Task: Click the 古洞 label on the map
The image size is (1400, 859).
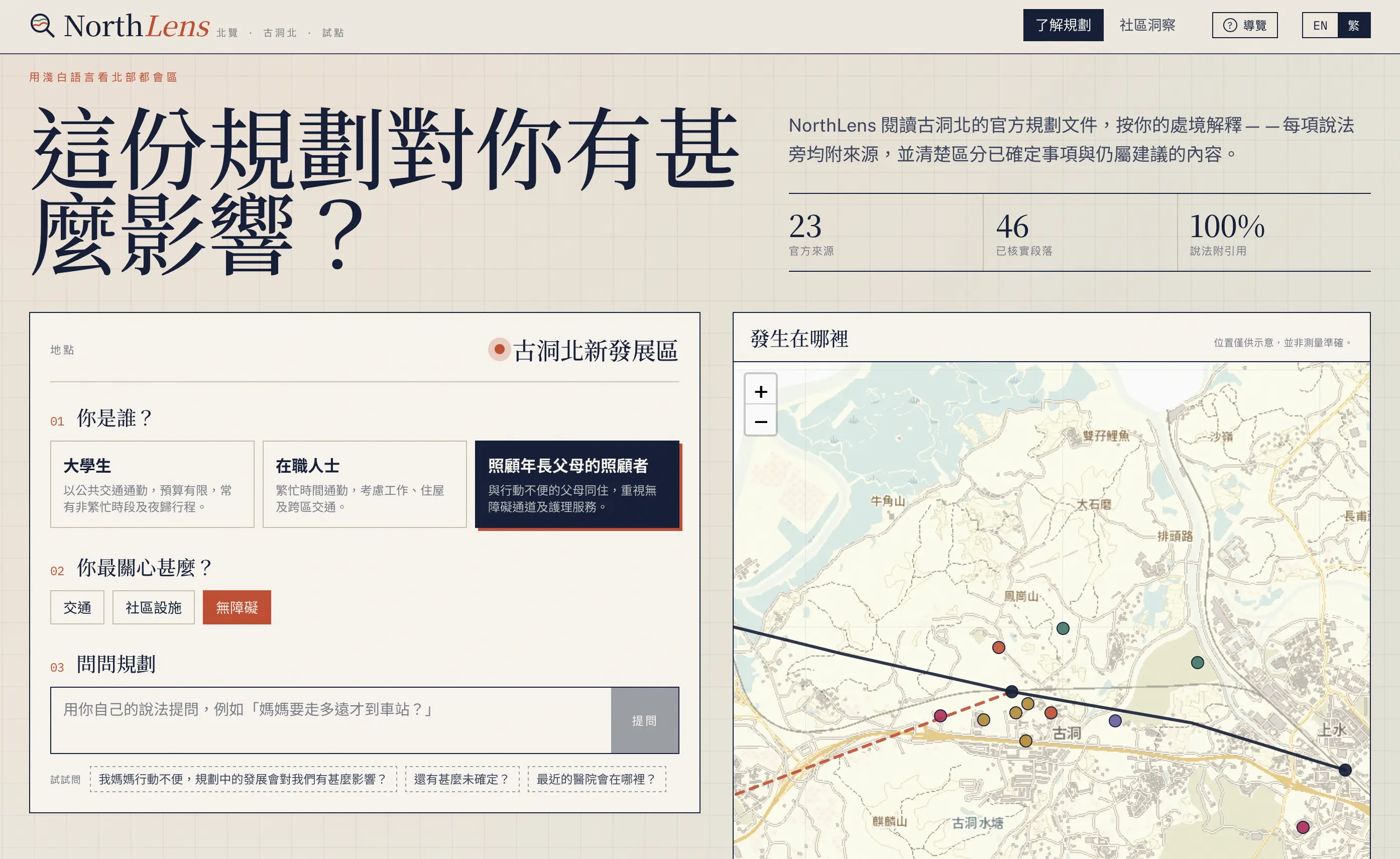Action: pos(1067,733)
